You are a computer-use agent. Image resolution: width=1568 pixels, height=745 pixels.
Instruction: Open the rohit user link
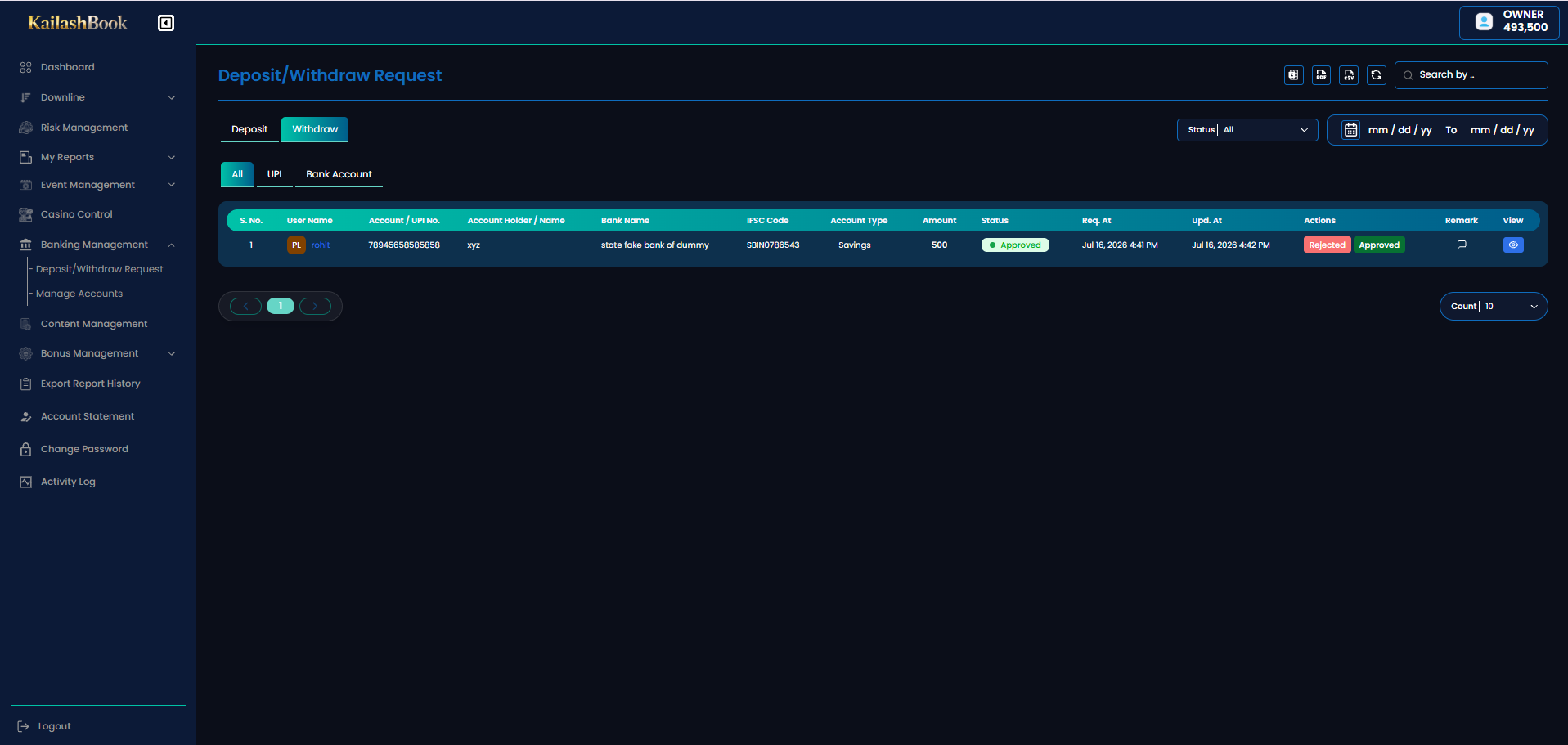click(x=321, y=245)
